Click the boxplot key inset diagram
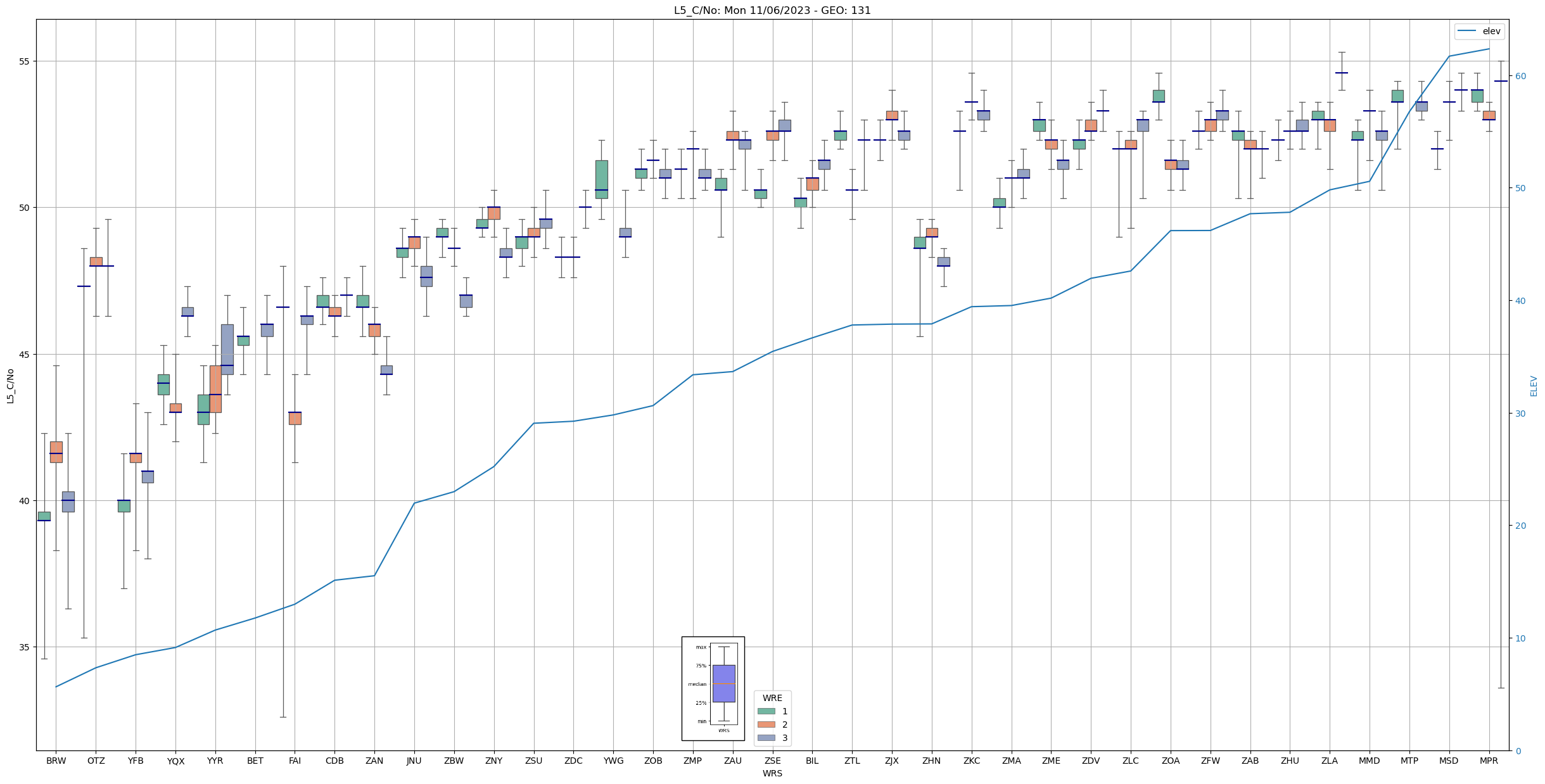Screen dimensions: 1545x784 coord(713,688)
